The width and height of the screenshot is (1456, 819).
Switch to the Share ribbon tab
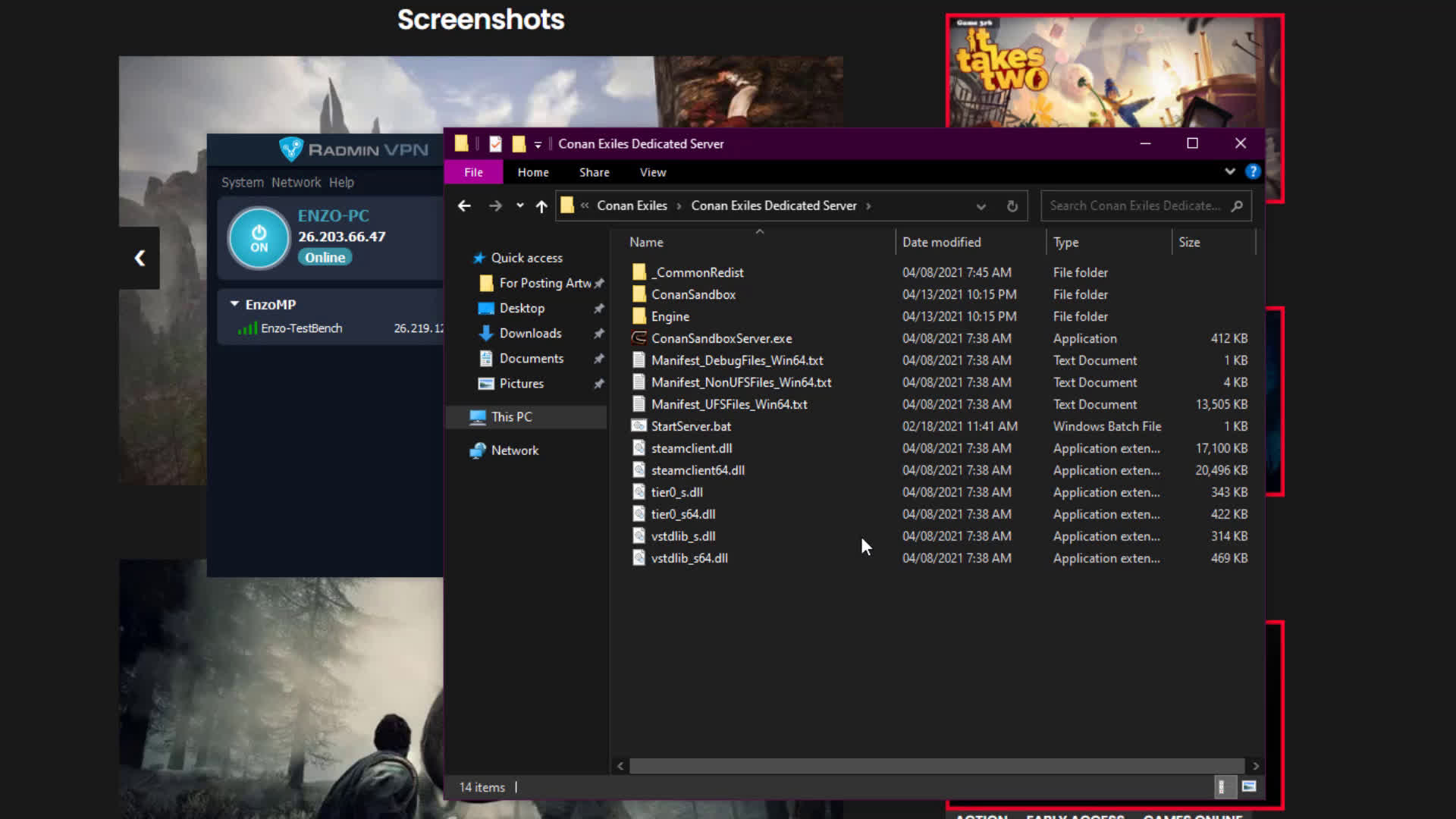pos(595,172)
